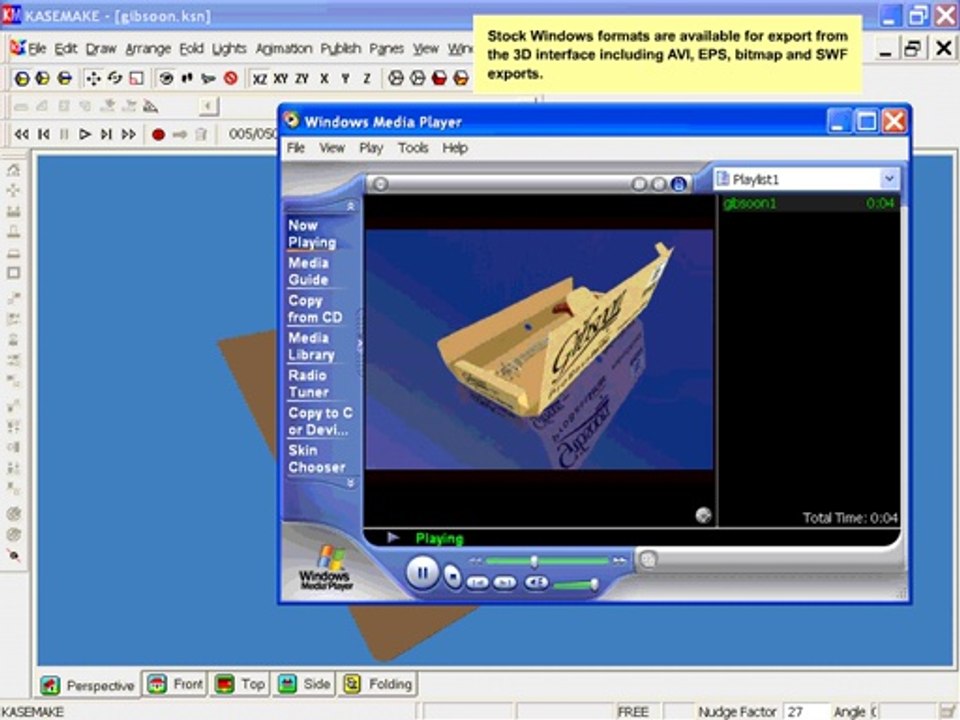Image resolution: width=960 pixels, height=720 pixels.
Task: Click the red prohibition circle icon
Action: 230,78
